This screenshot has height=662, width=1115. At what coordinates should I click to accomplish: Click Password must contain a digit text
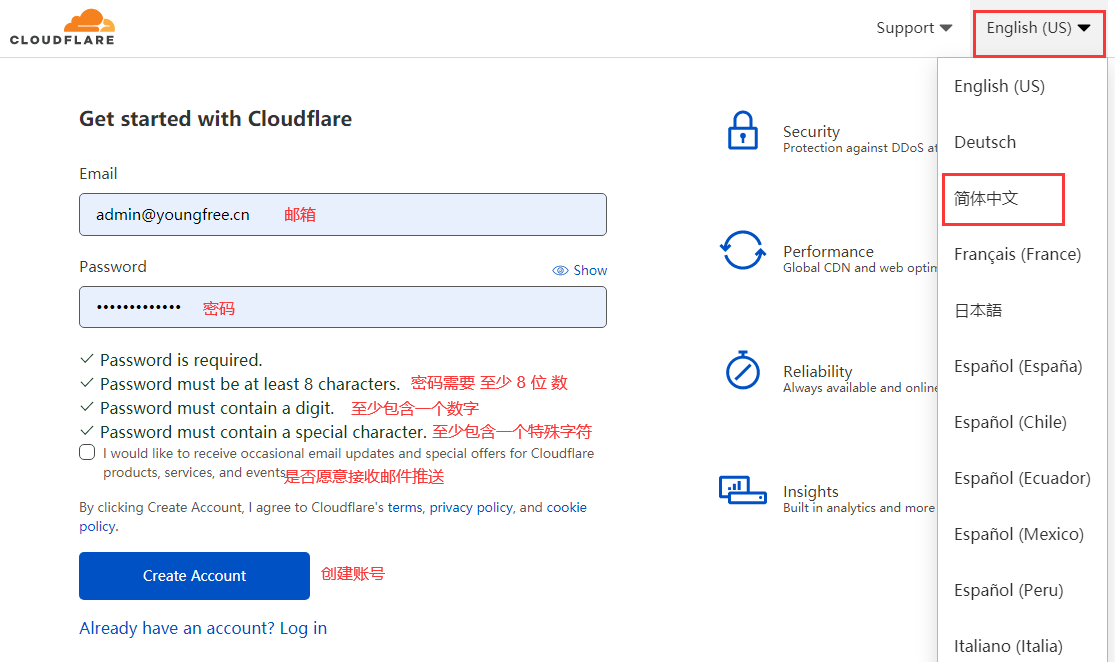pyautogui.click(x=217, y=408)
